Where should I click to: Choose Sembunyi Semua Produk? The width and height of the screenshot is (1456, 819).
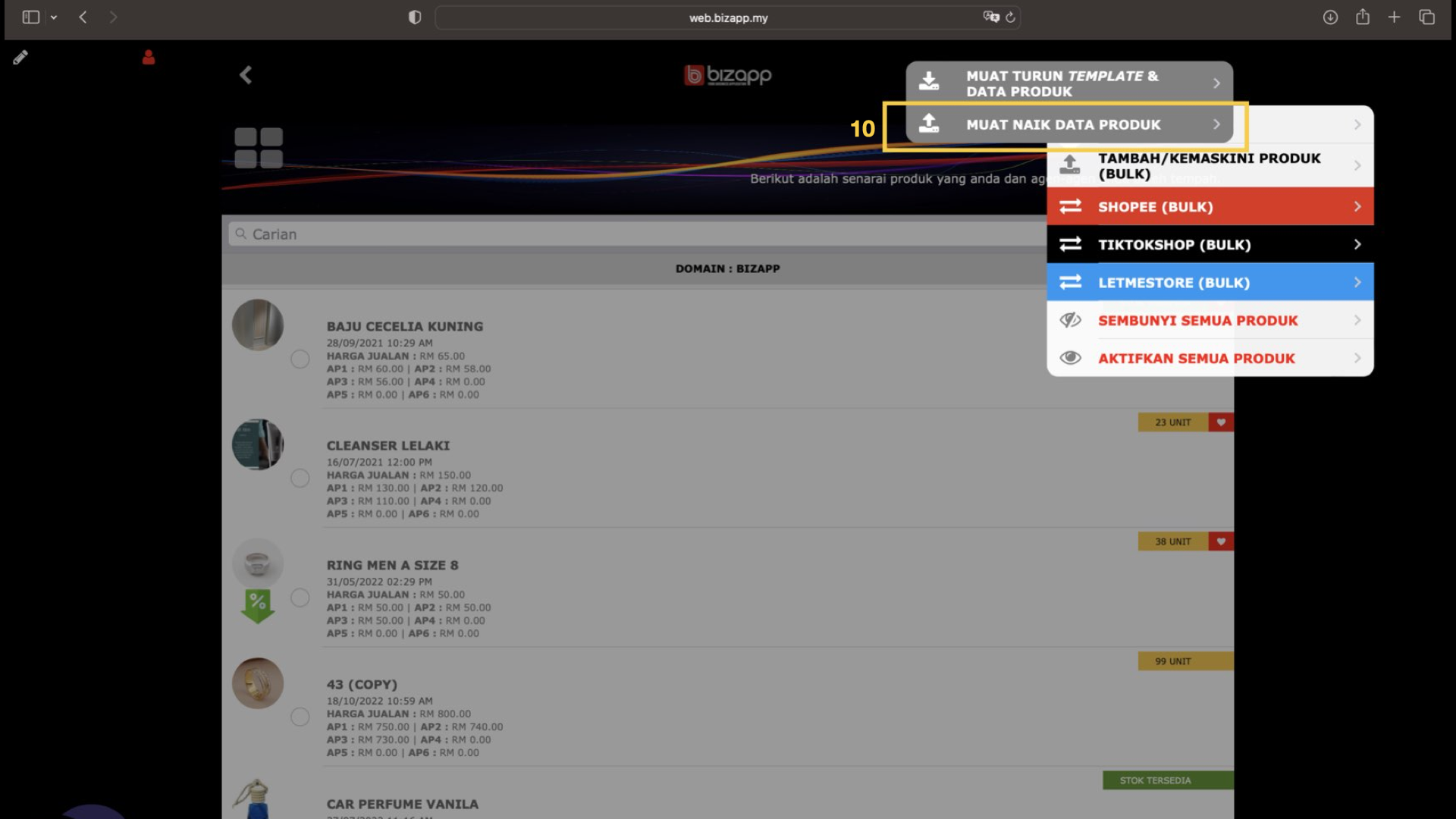coord(1210,320)
